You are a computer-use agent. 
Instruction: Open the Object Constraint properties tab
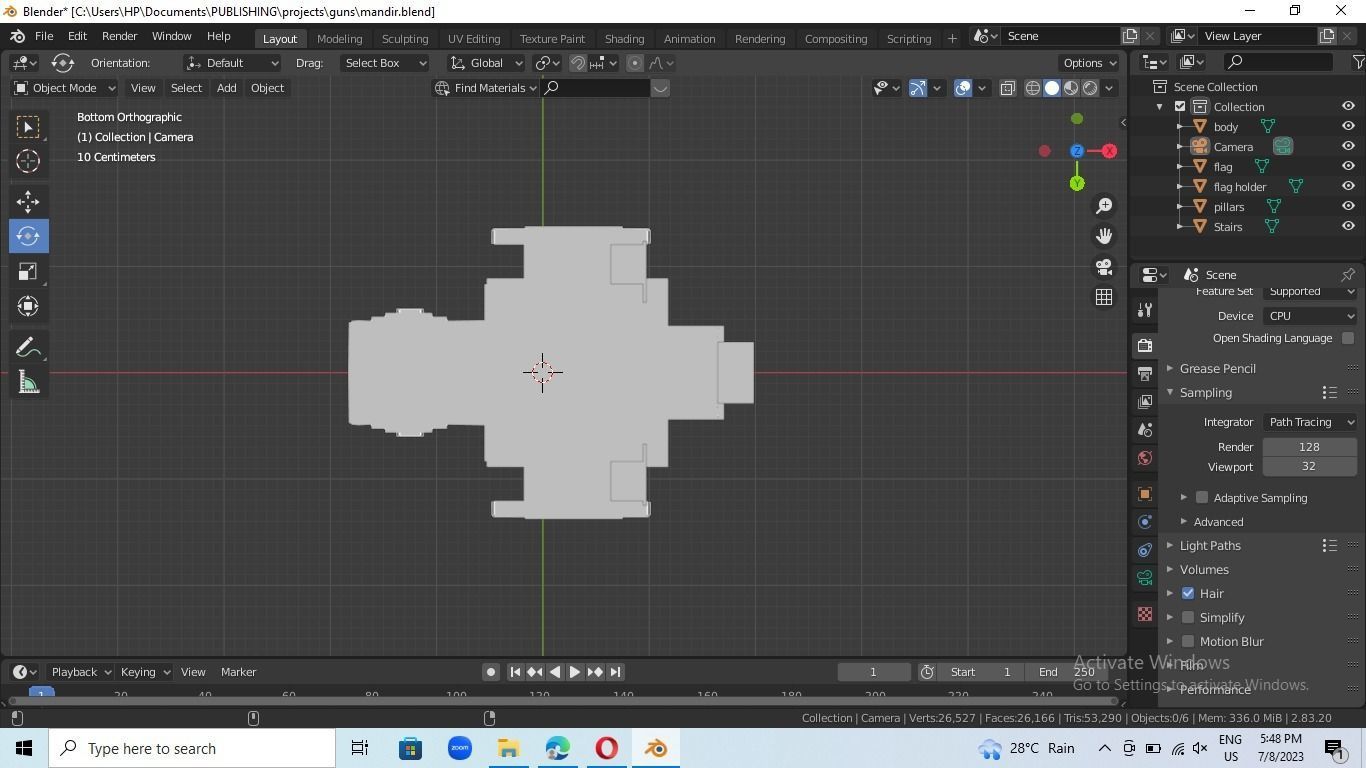(x=1145, y=550)
